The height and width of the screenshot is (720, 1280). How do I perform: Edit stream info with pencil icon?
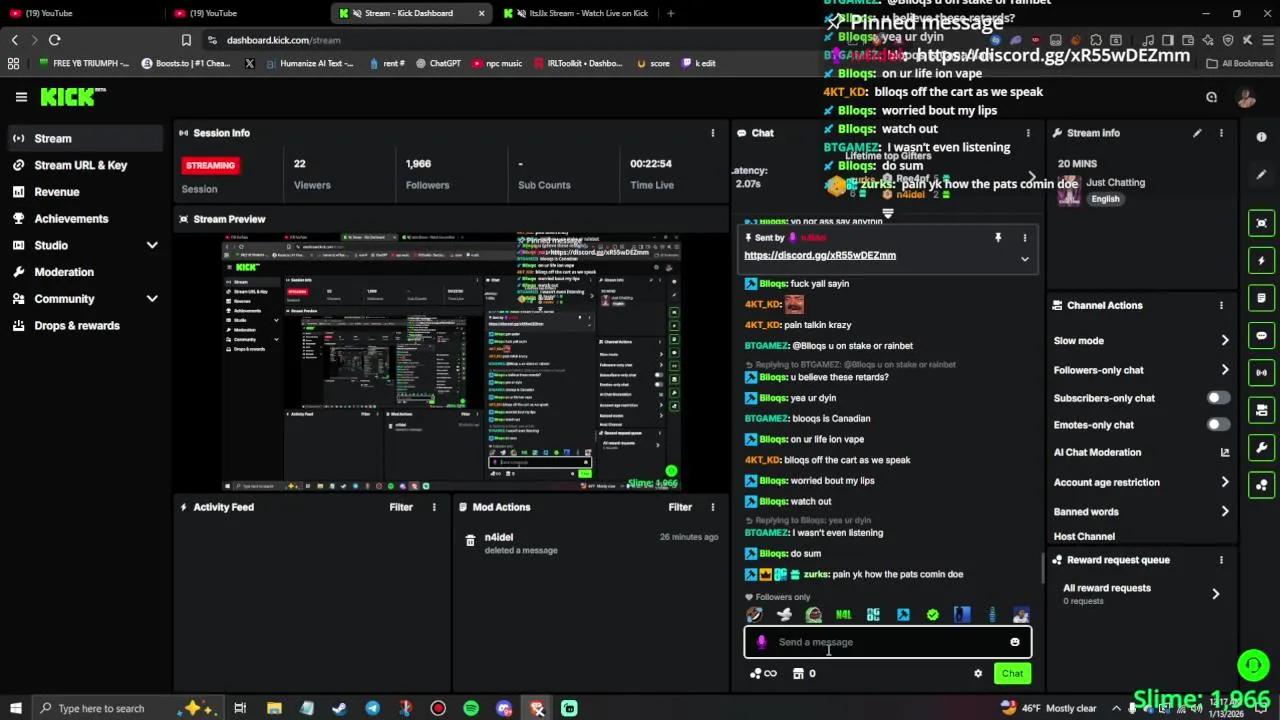(x=1197, y=133)
